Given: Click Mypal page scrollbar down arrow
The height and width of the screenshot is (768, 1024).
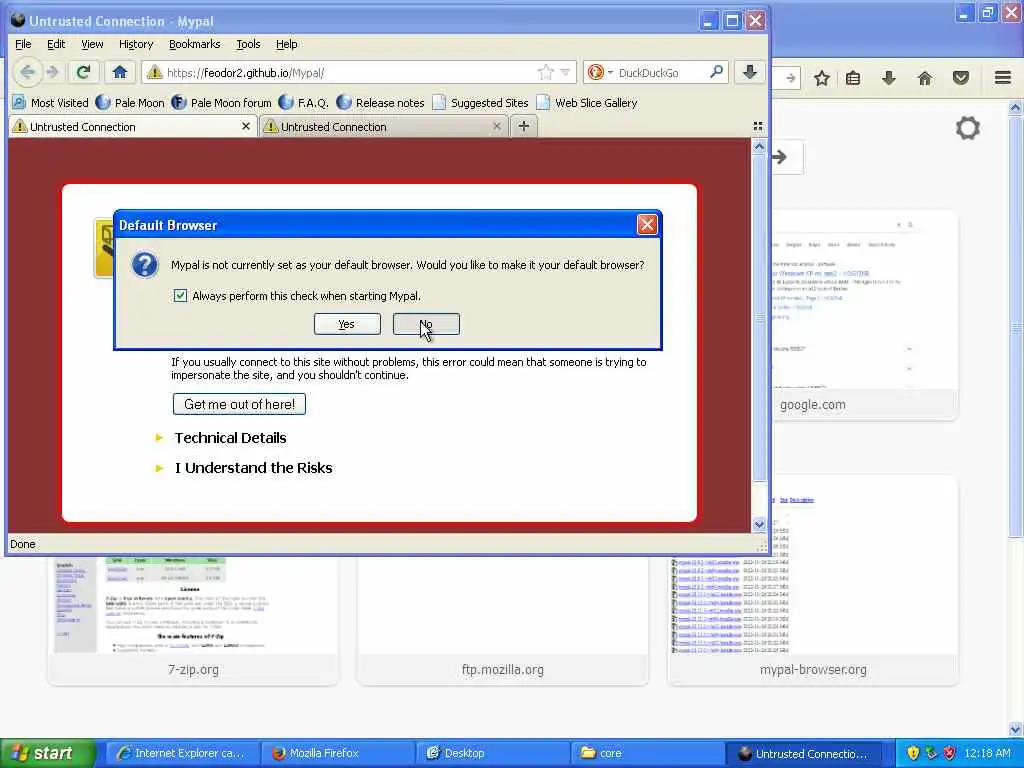Looking at the screenshot, I should point(759,524).
